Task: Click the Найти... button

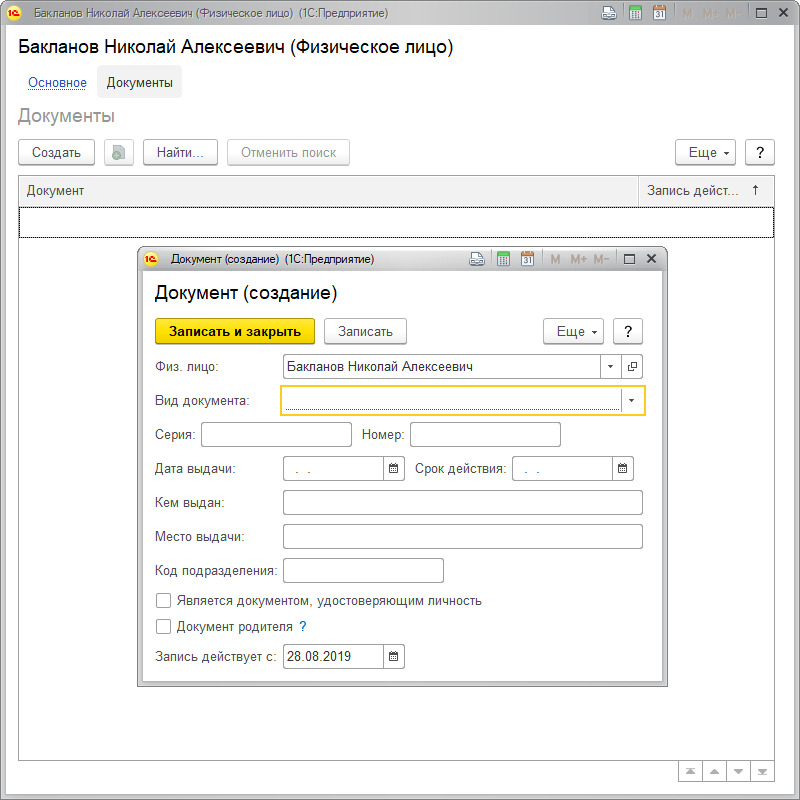Action: pos(181,153)
